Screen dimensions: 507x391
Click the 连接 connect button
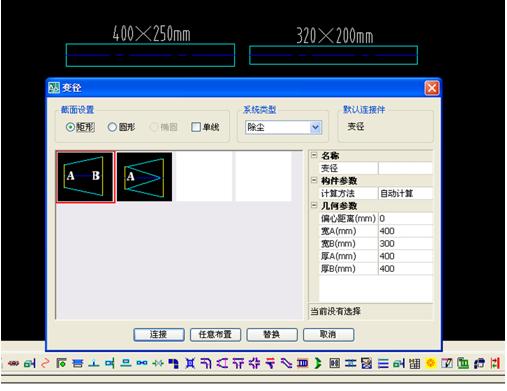pyautogui.click(x=159, y=334)
